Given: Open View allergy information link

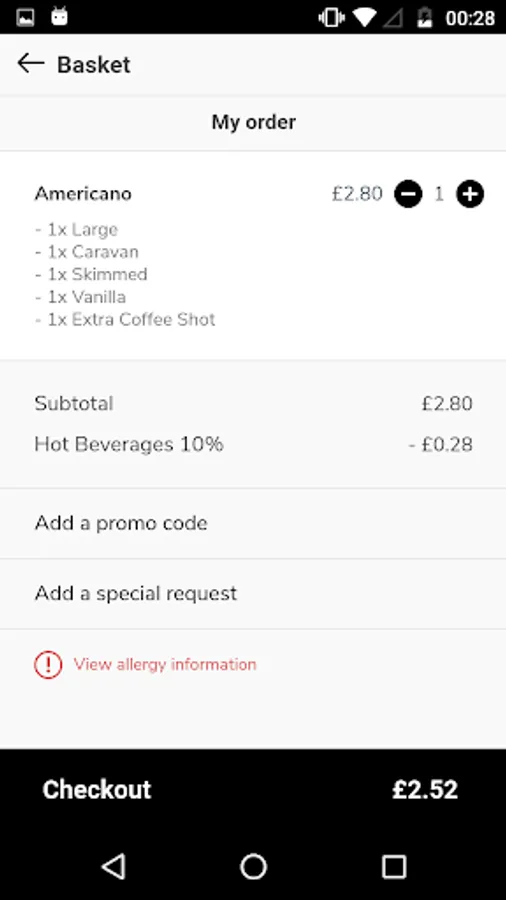Looking at the screenshot, I should pyautogui.click(x=165, y=665).
